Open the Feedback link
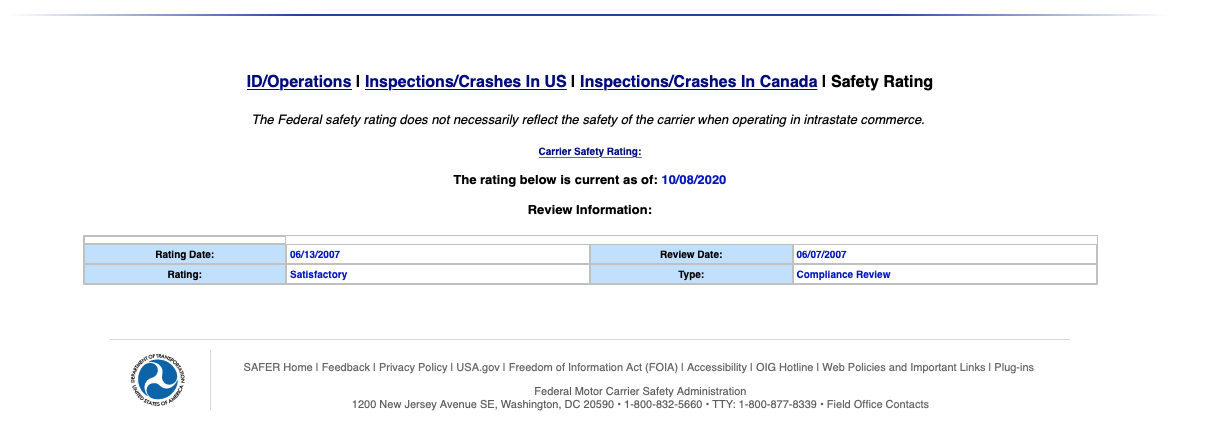This screenshot has height=426, width=1209. pos(346,368)
